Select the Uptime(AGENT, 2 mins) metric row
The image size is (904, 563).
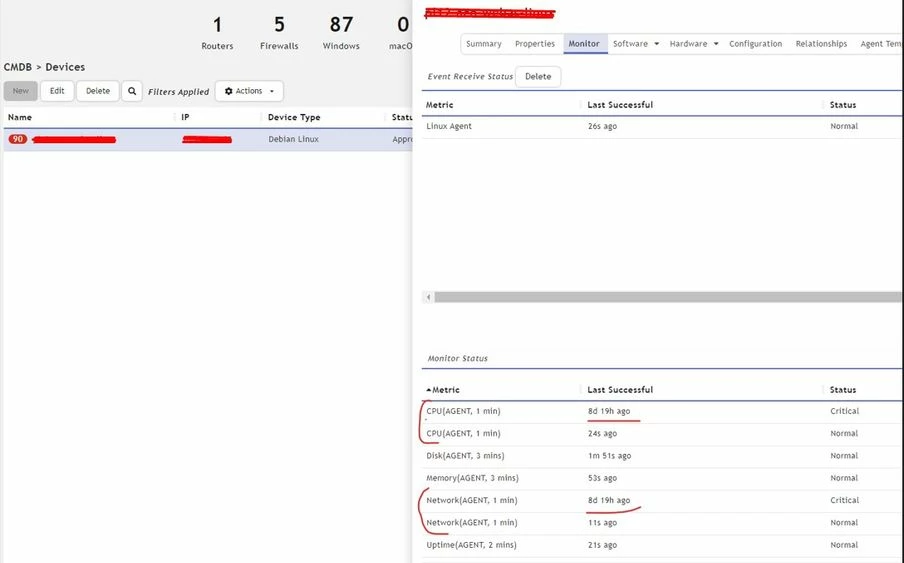click(x=662, y=545)
